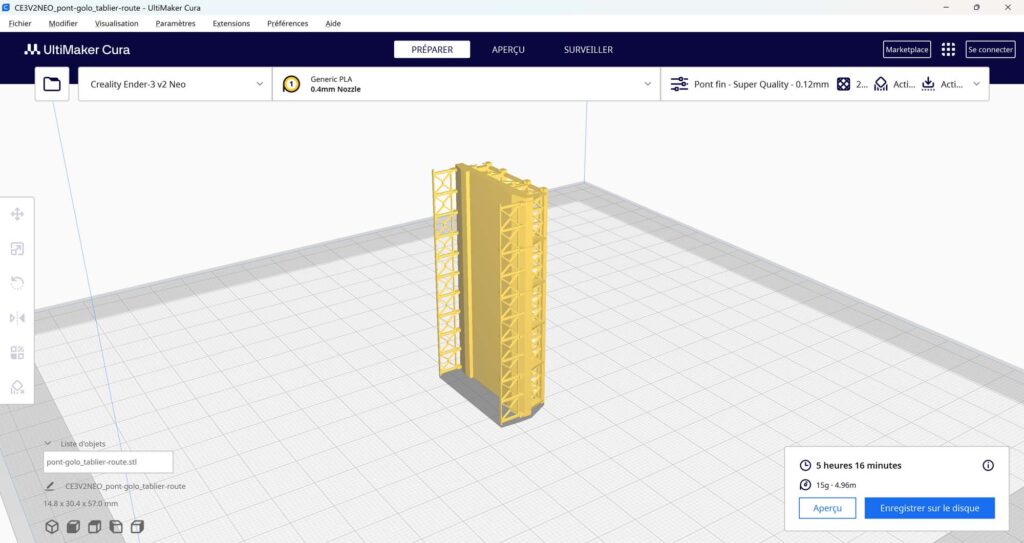The width and height of the screenshot is (1024, 543).
Task: Select the Scale tool
Action: click(17, 249)
